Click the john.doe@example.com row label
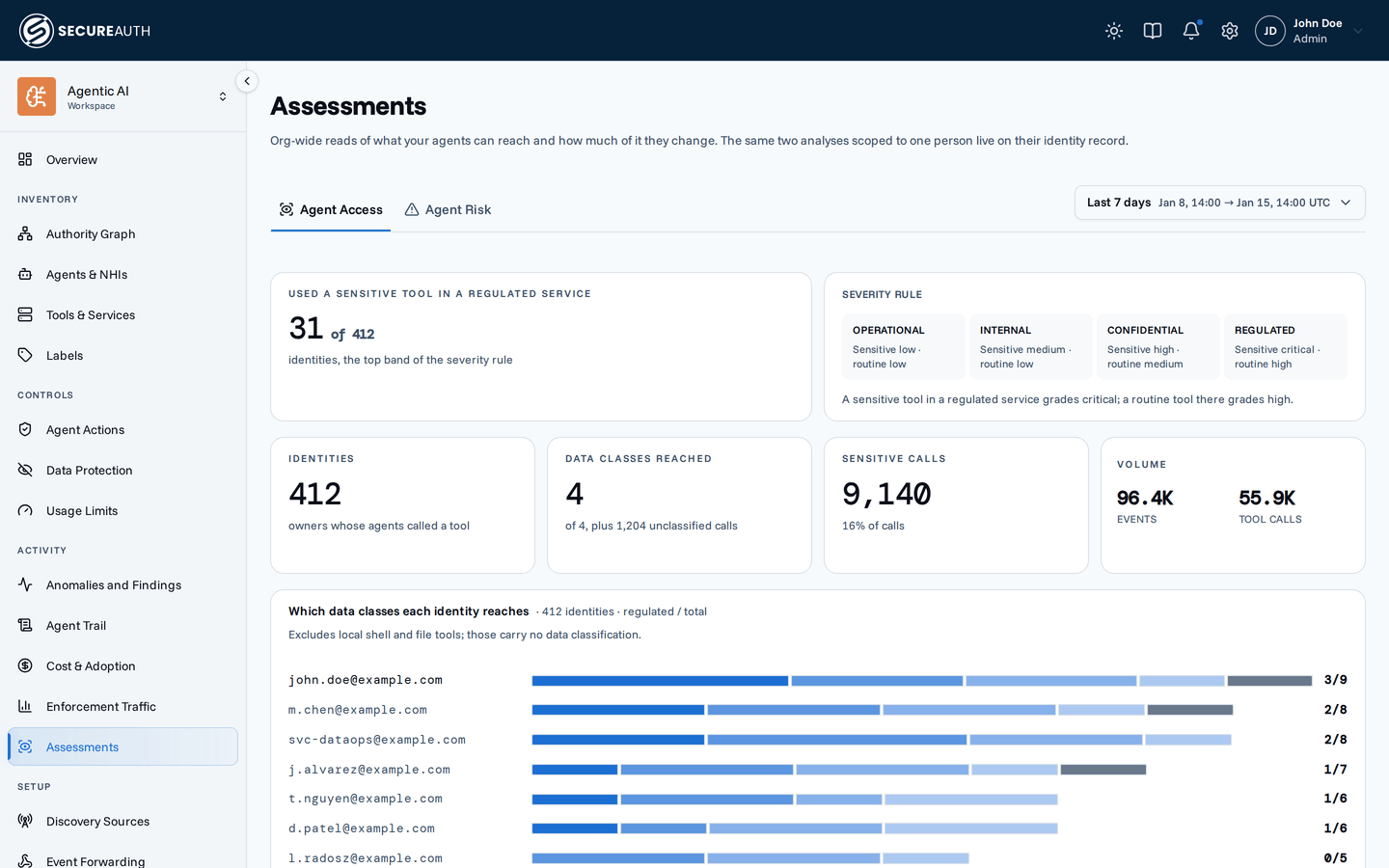This screenshot has width=1389, height=868. (366, 680)
